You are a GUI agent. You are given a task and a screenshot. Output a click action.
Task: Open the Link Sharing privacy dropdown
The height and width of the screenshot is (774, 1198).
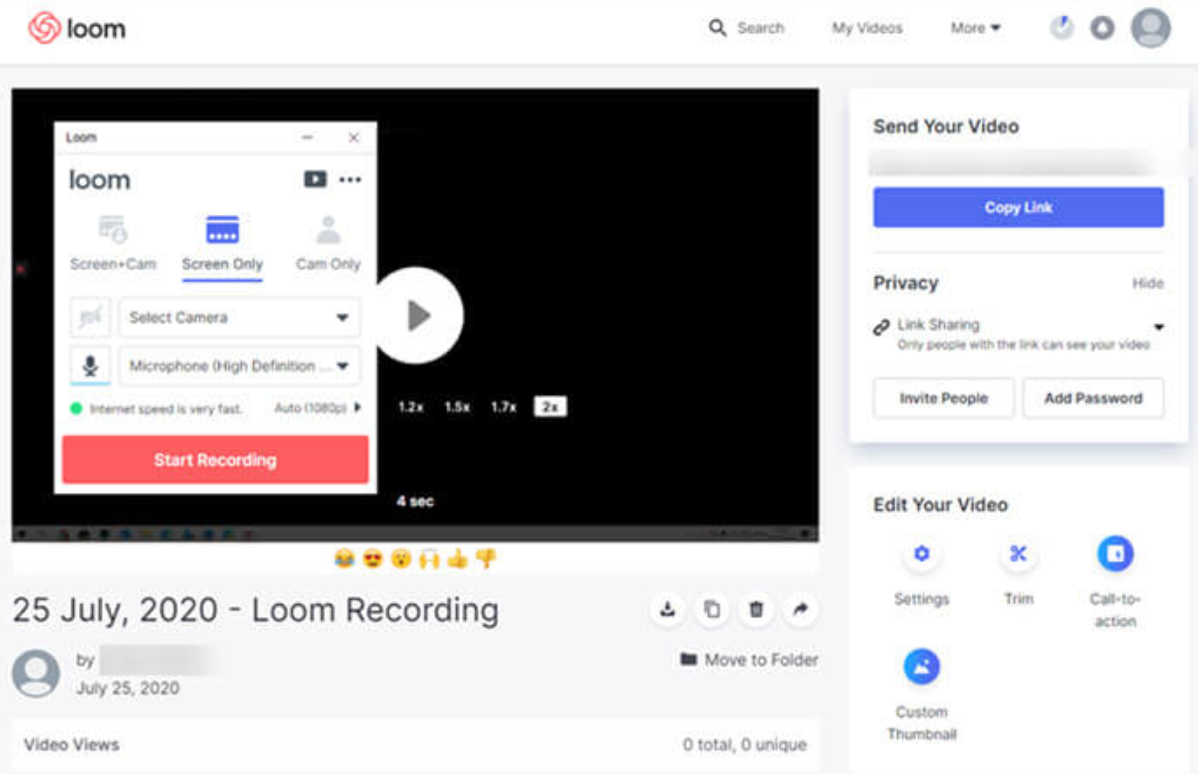pos(1157,325)
